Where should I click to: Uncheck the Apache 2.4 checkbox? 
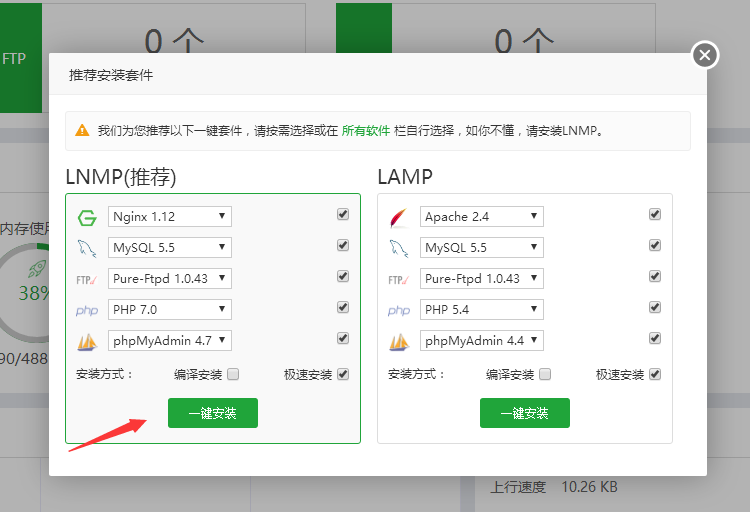655,214
